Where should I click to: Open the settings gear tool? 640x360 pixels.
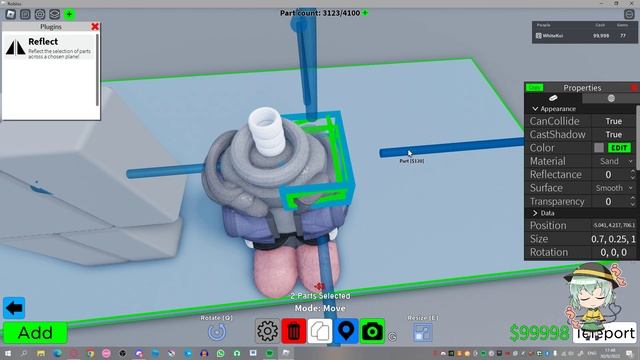267,331
